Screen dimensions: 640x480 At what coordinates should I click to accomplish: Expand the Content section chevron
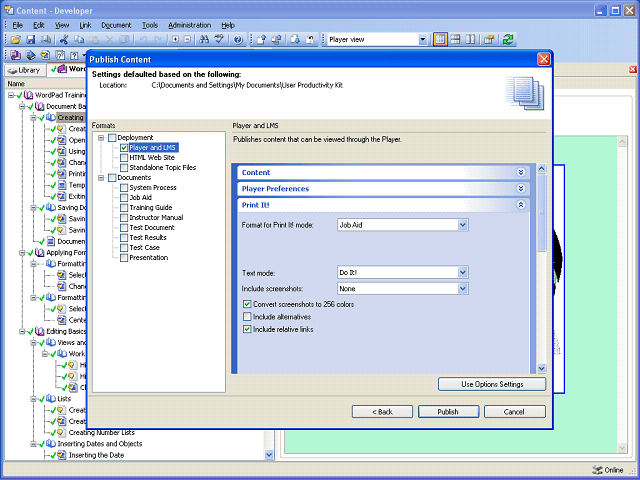coord(521,172)
